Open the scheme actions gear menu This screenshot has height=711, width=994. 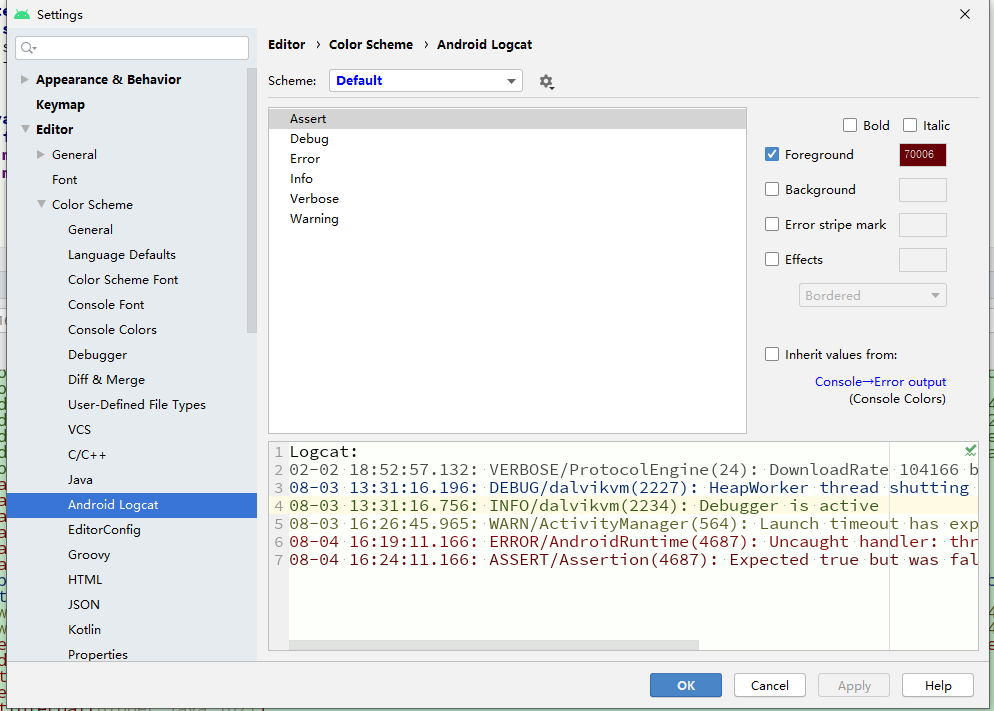[x=546, y=81]
